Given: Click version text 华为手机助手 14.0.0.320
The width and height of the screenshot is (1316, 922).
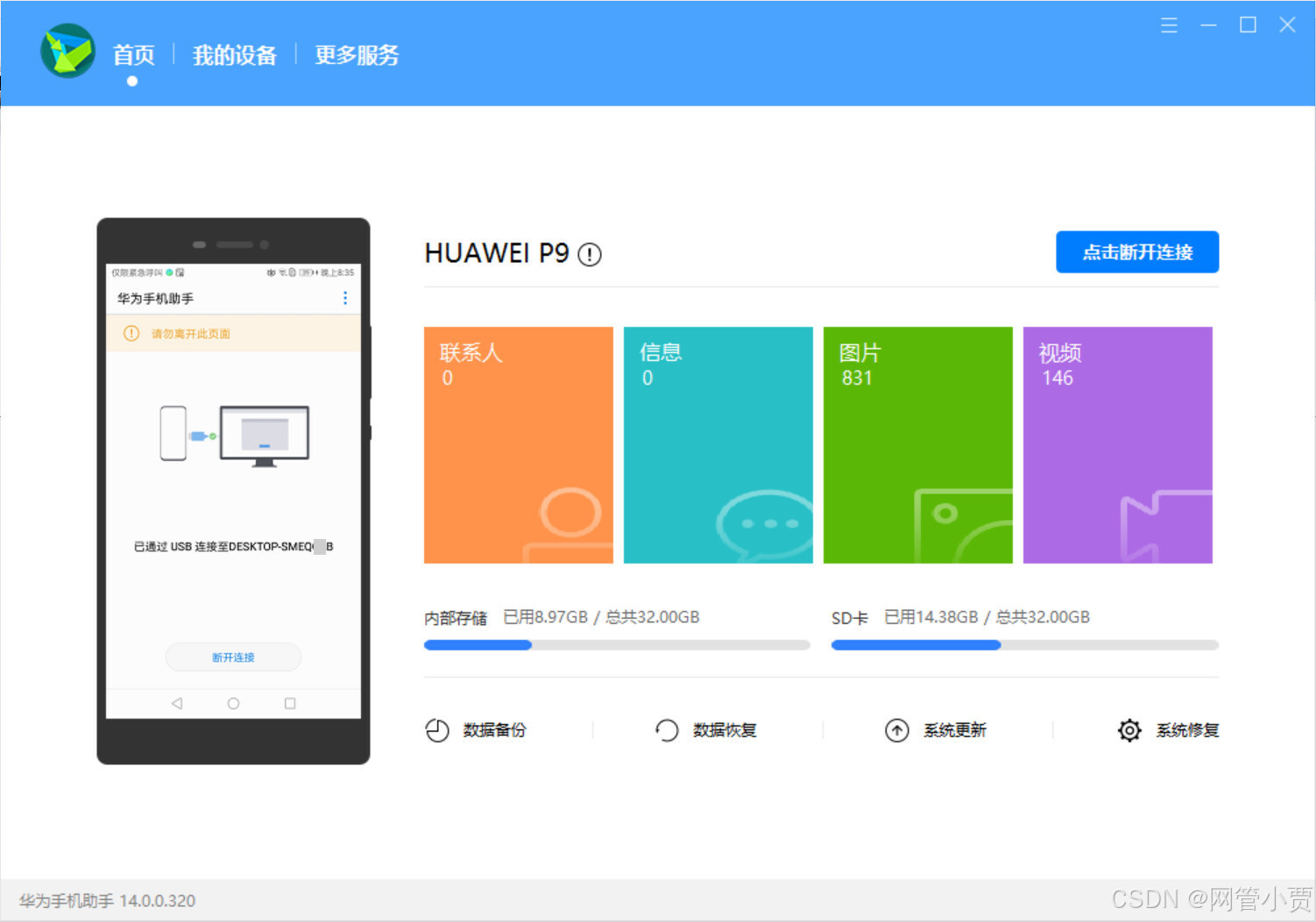Looking at the screenshot, I should [108, 901].
